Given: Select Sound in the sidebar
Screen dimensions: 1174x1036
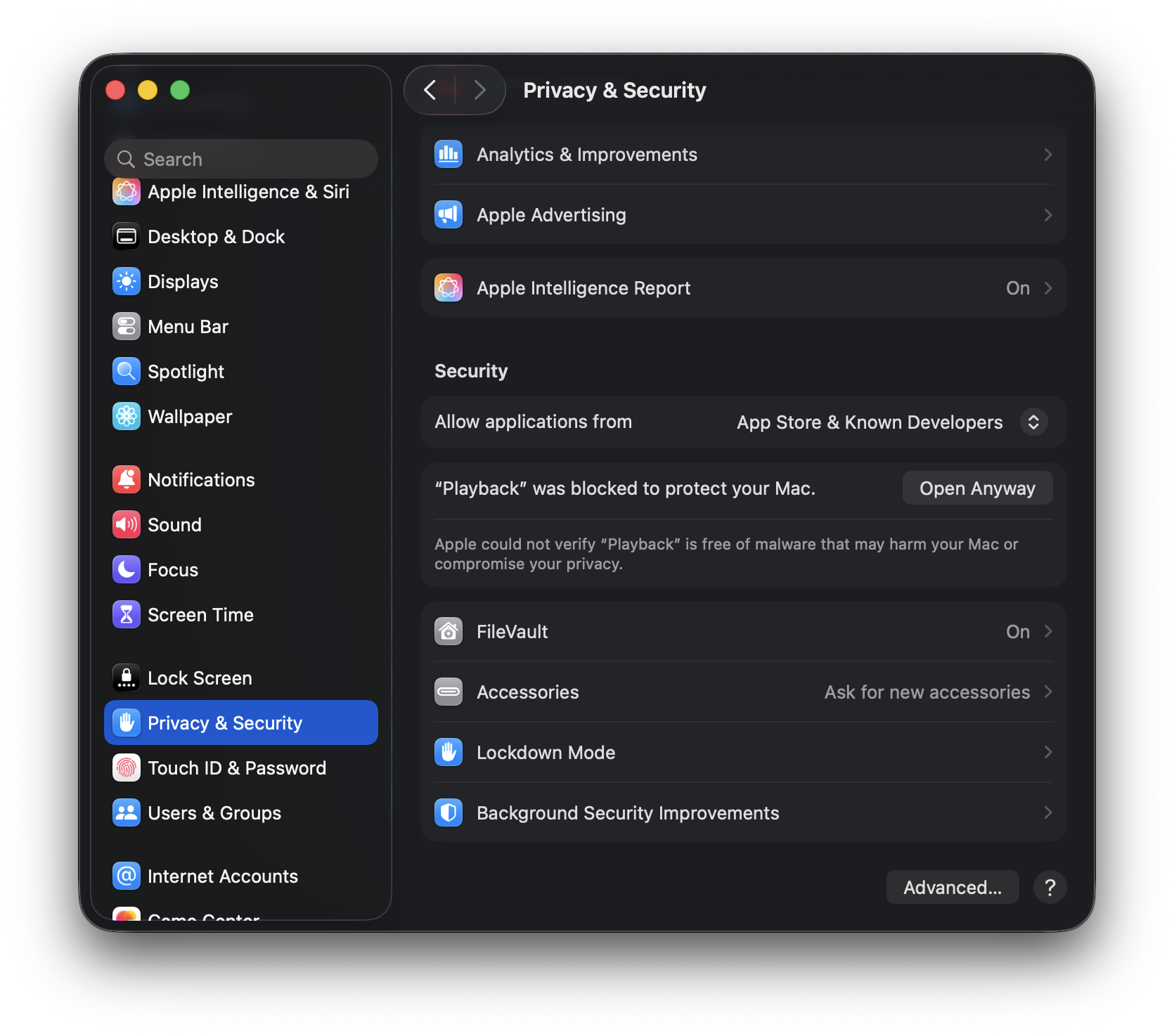Looking at the screenshot, I should coord(241,525).
